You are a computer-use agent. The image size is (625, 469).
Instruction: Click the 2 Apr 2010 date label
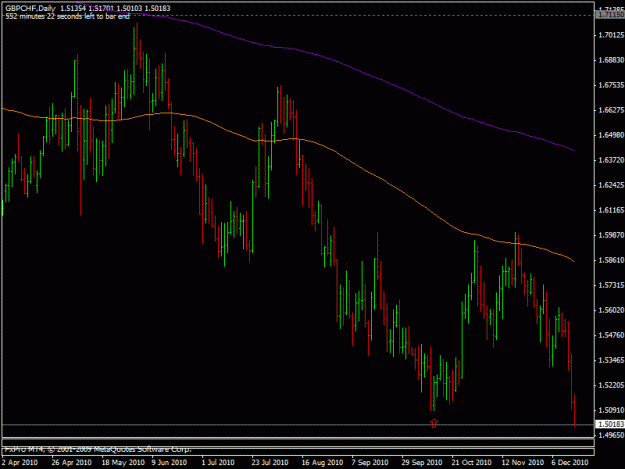pos(20,463)
